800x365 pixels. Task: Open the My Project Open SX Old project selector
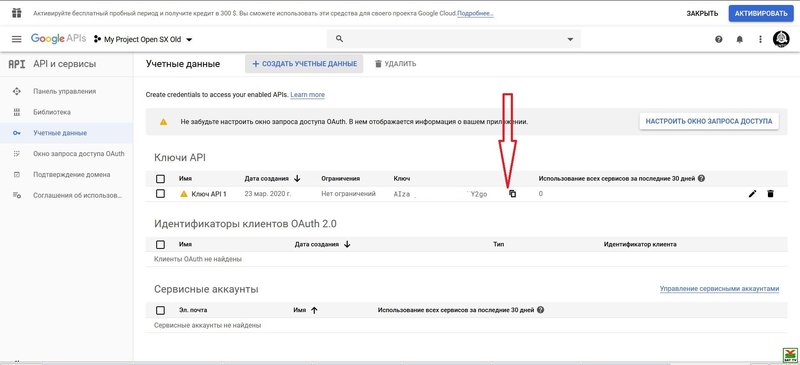[143, 39]
